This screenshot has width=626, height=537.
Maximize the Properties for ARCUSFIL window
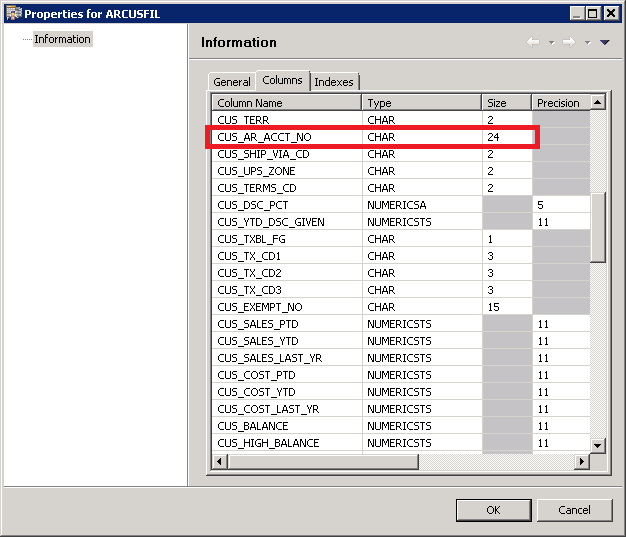pos(593,14)
